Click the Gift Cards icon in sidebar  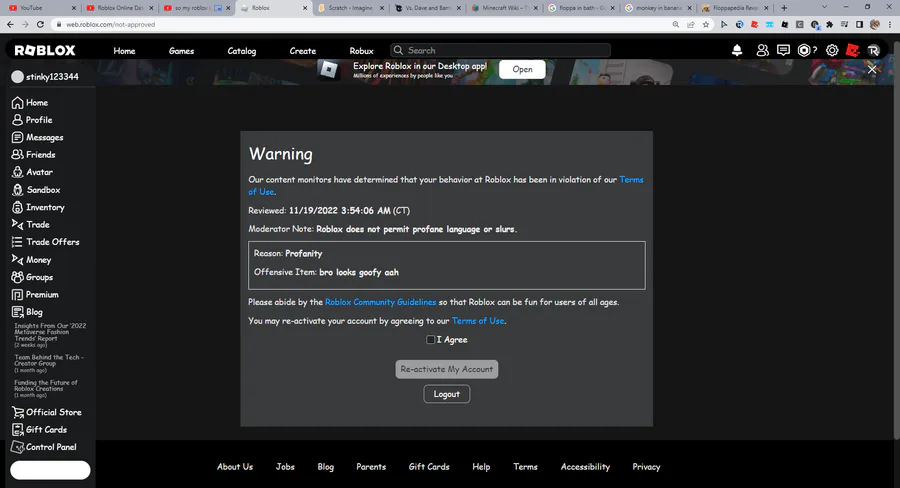coord(18,429)
